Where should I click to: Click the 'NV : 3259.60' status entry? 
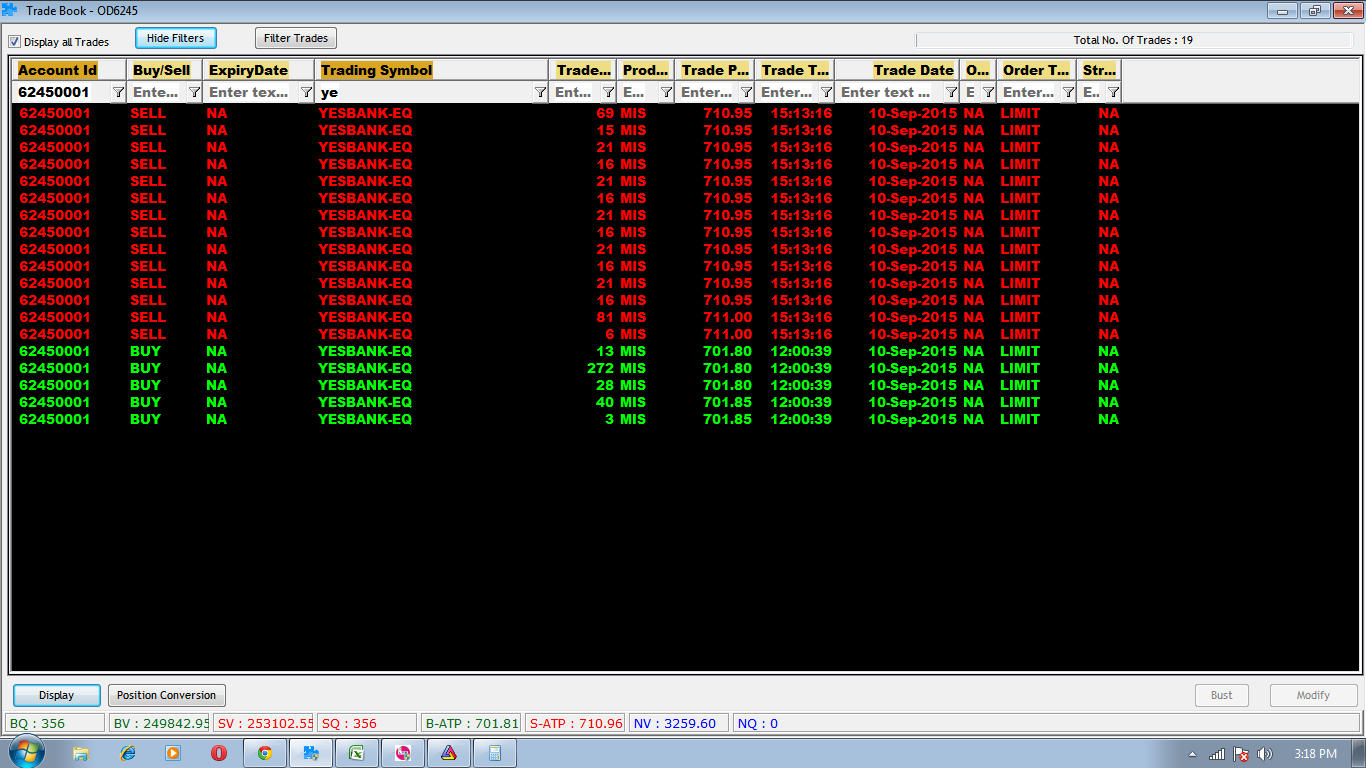click(680, 723)
